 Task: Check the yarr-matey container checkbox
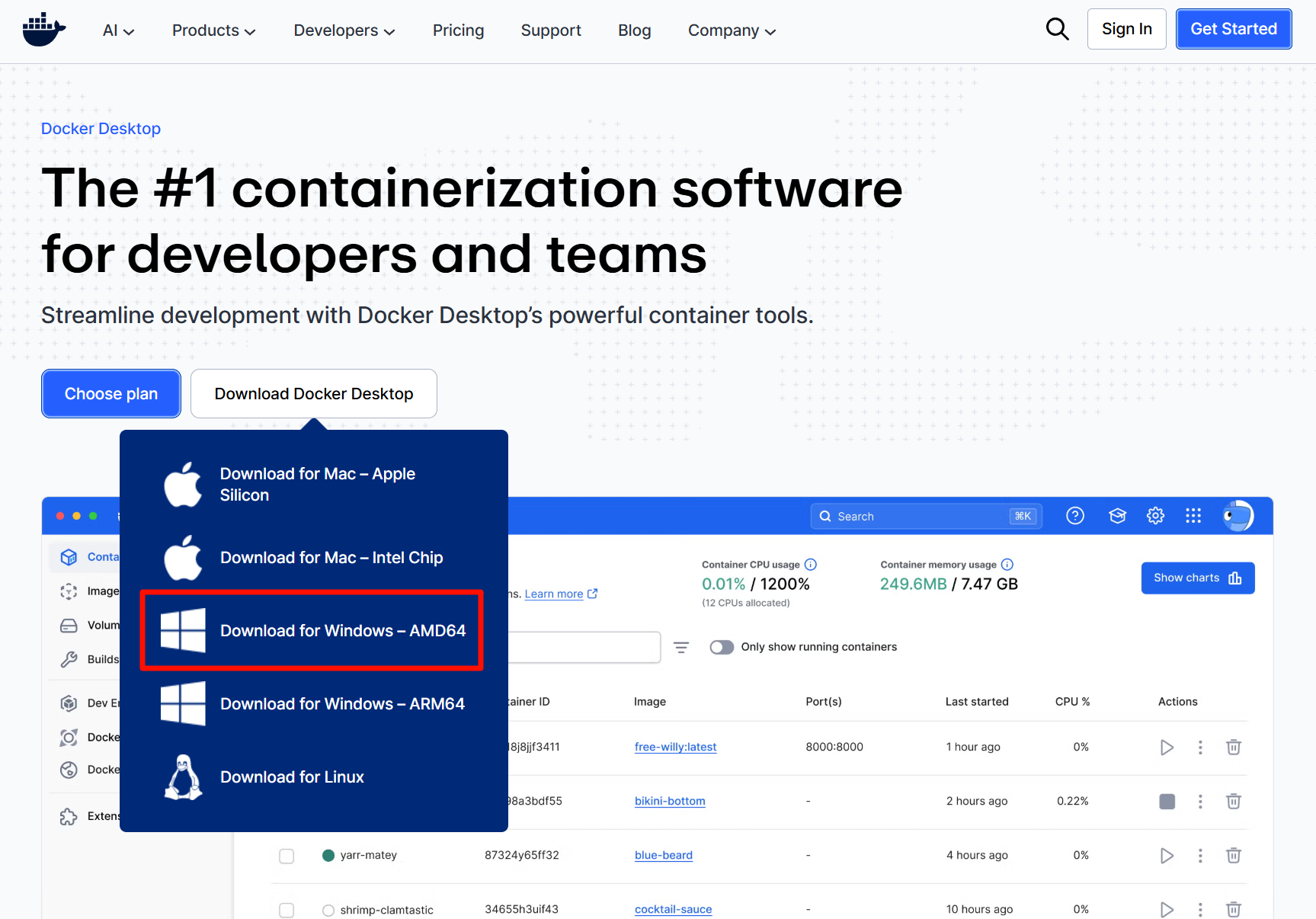(287, 856)
